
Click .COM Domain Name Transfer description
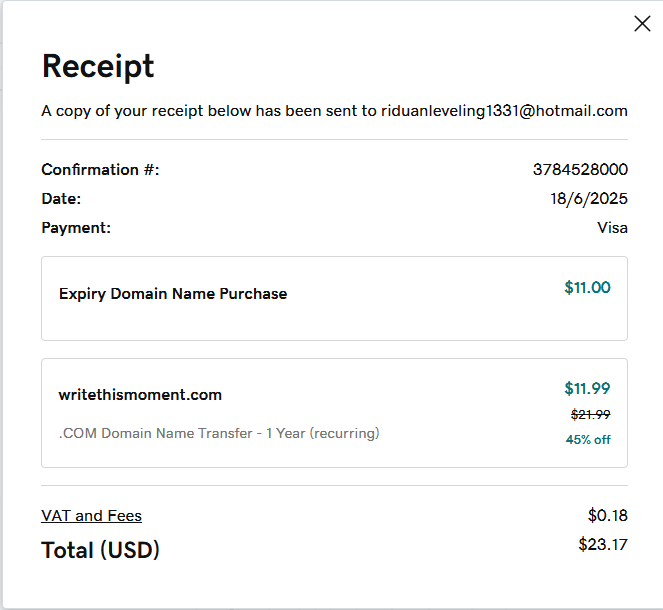coord(219,434)
